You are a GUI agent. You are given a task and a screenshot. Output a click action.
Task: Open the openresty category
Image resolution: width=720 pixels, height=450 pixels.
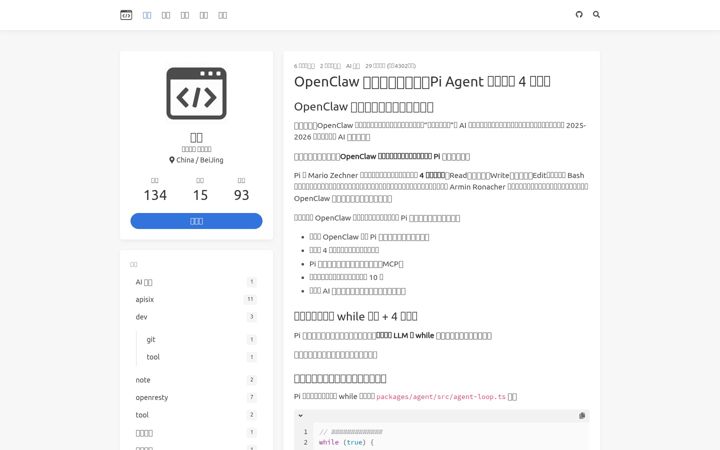coord(196,397)
